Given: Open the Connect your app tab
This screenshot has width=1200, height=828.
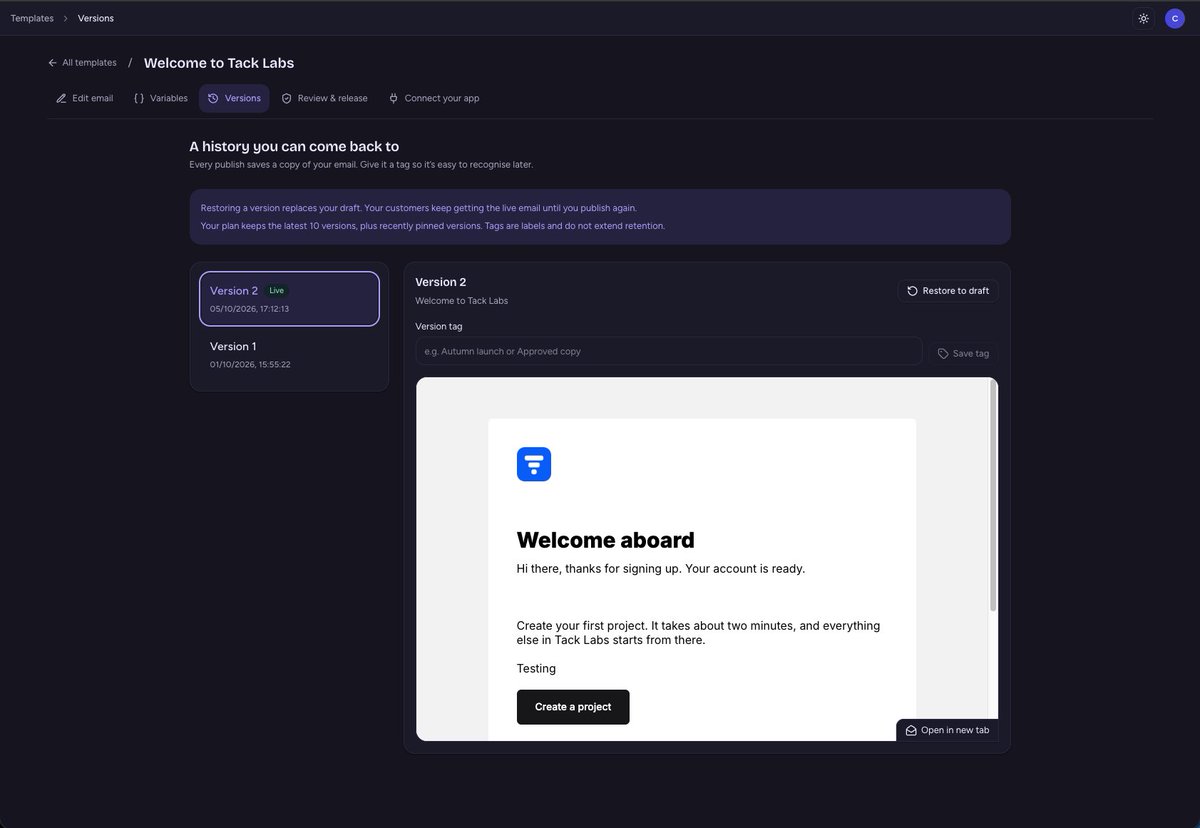Looking at the screenshot, I should pyautogui.click(x=434, y=99).
